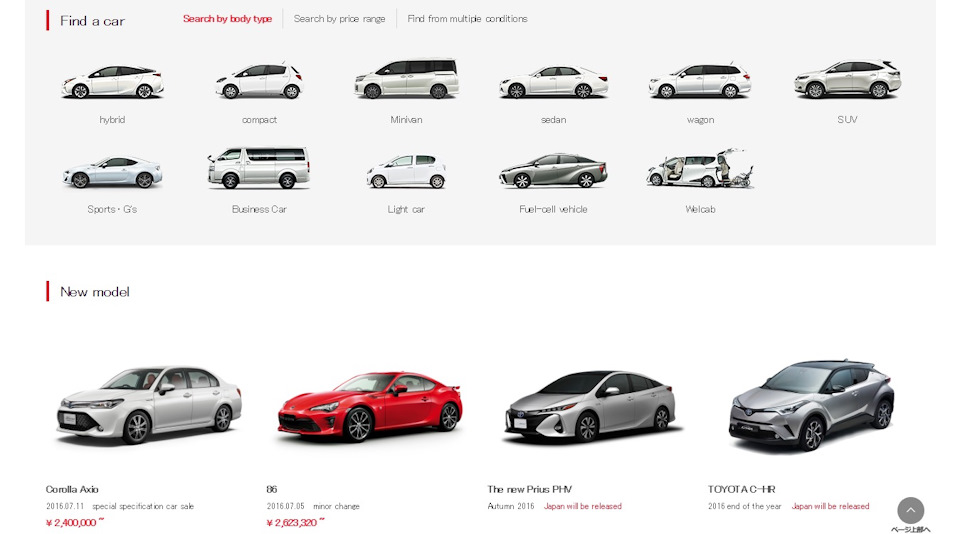This screenshot has height=534, width=960.
Task: Click 'Japan will be released' under Prius PHV
Action: [x=583, y=506]
